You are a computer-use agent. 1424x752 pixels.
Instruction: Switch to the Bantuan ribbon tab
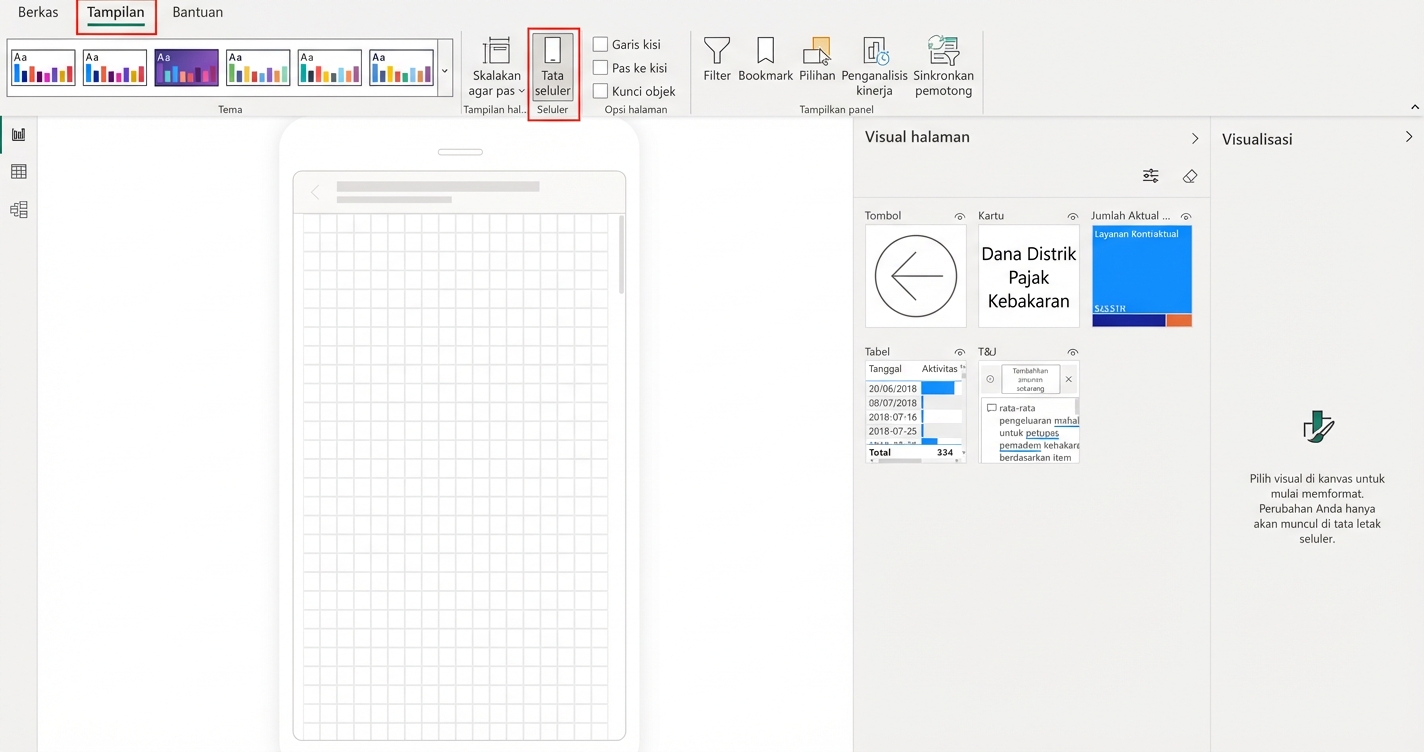[197, 12]
